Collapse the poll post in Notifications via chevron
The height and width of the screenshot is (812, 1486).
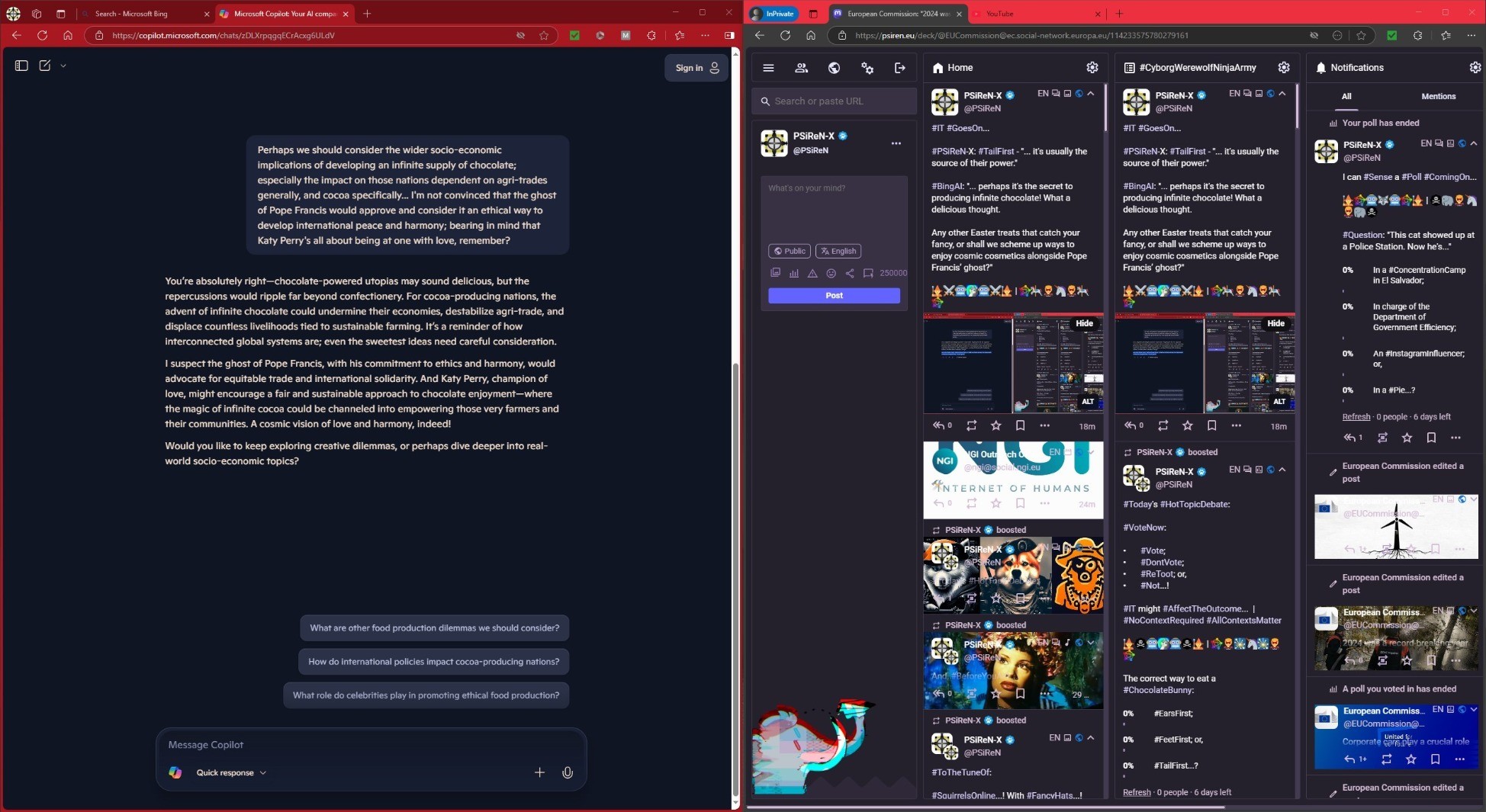[1474, 143]
